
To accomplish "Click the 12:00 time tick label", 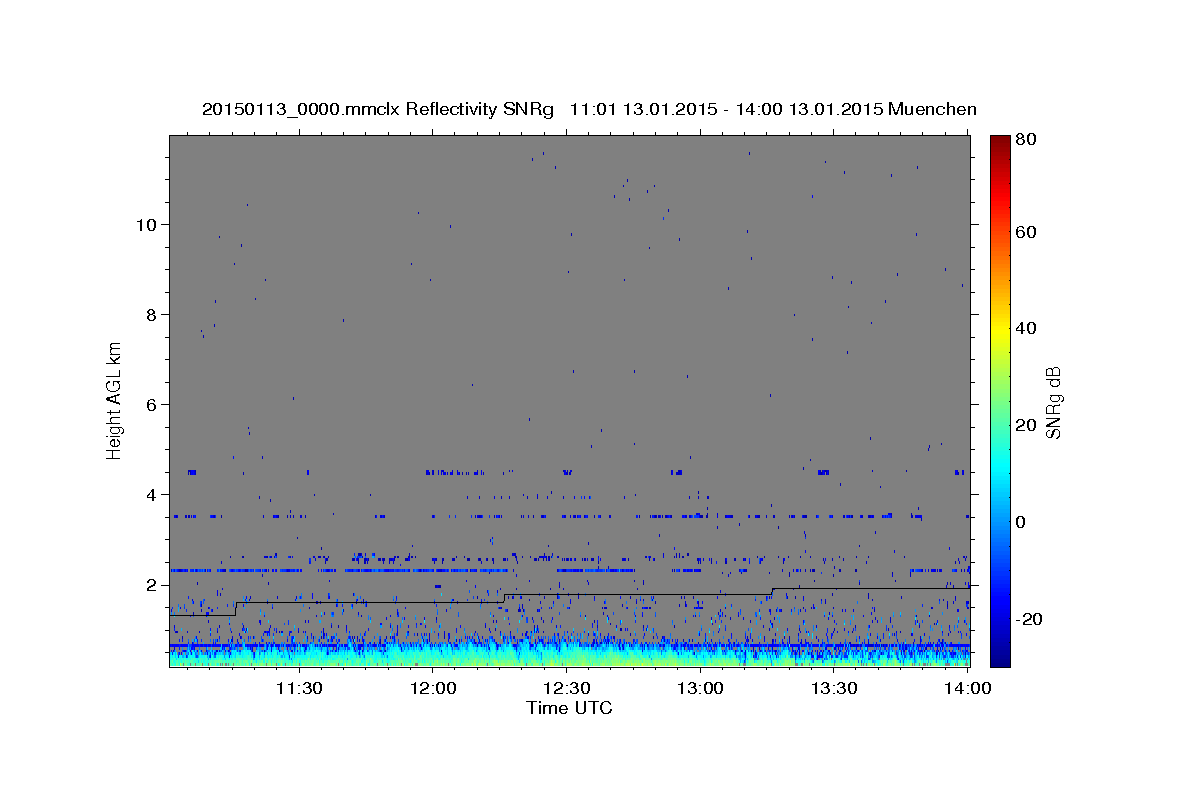I will point(433,689).
